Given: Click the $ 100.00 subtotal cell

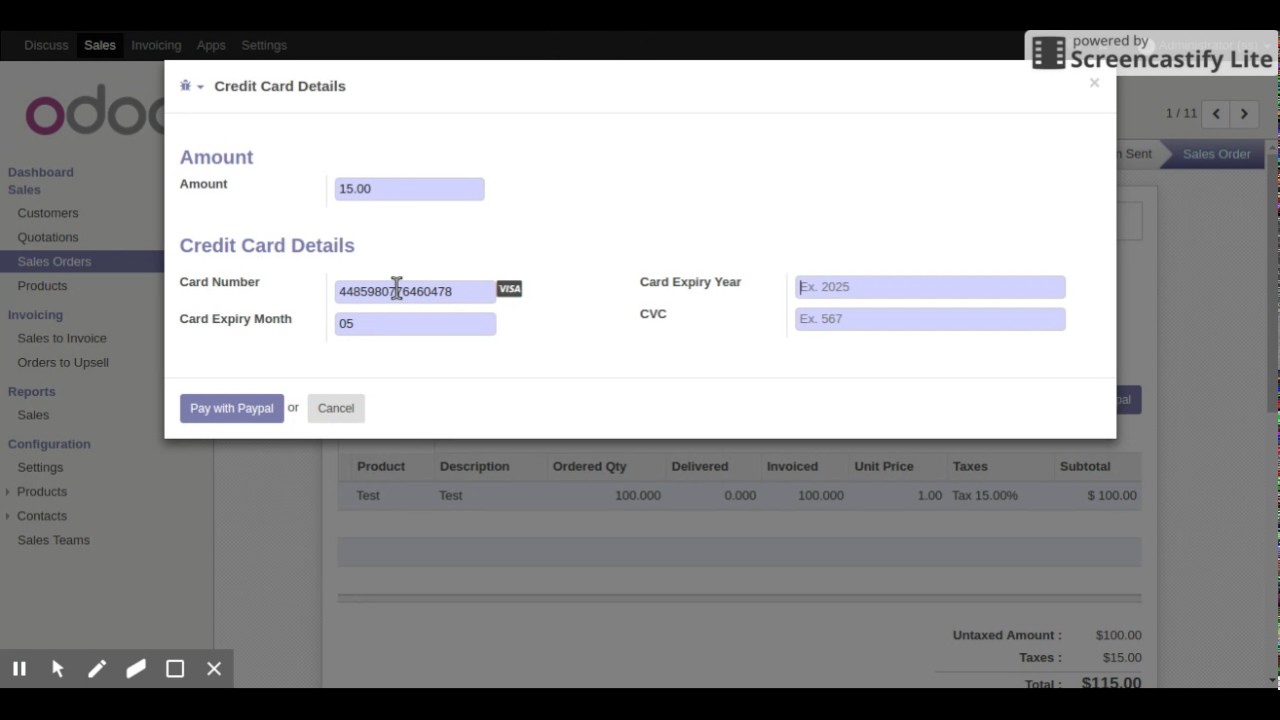Looking at the screenshot, I should 1112,495.
